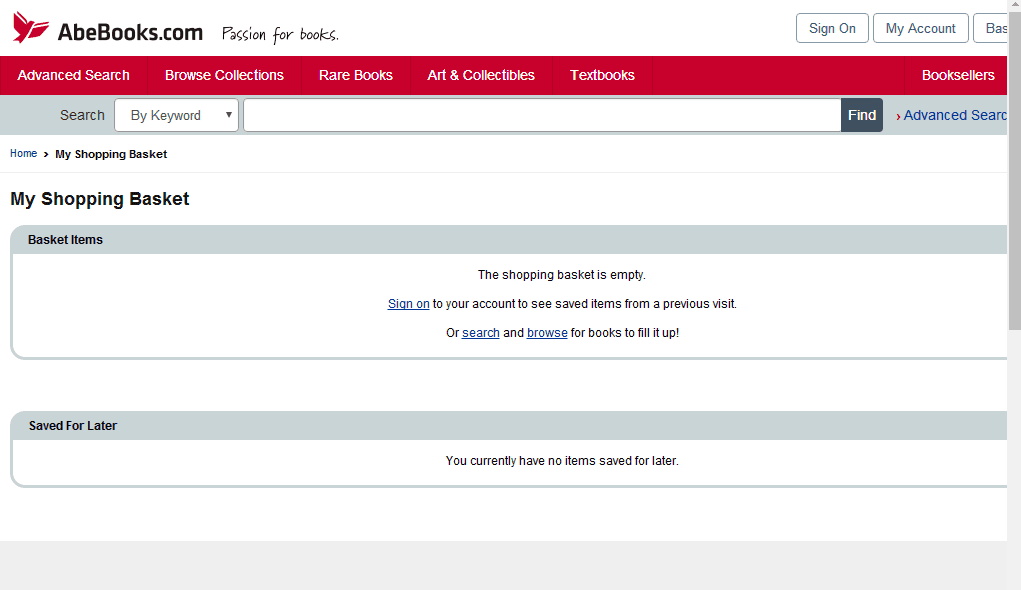
Task: Focus the main search text field
Action: pos(542,115)
